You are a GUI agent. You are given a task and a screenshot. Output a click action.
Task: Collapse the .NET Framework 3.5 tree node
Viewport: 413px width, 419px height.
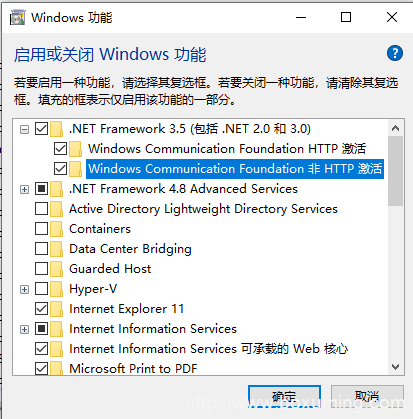click(24, 129)
